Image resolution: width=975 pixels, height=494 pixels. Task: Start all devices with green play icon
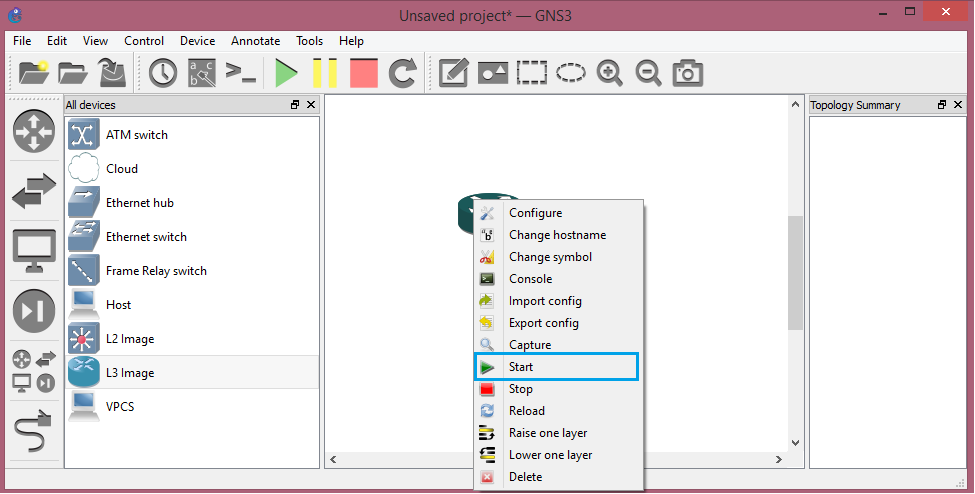[x=286, y=73]
